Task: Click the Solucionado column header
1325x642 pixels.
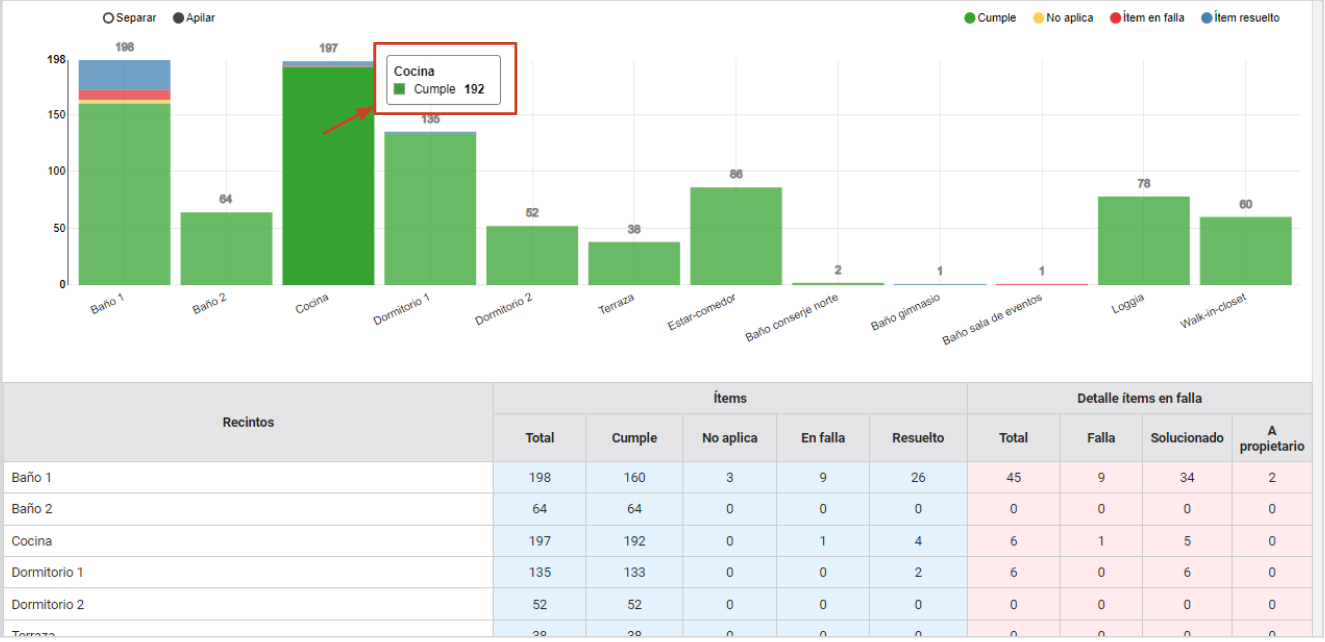Action: click(x=1187, y=438)
